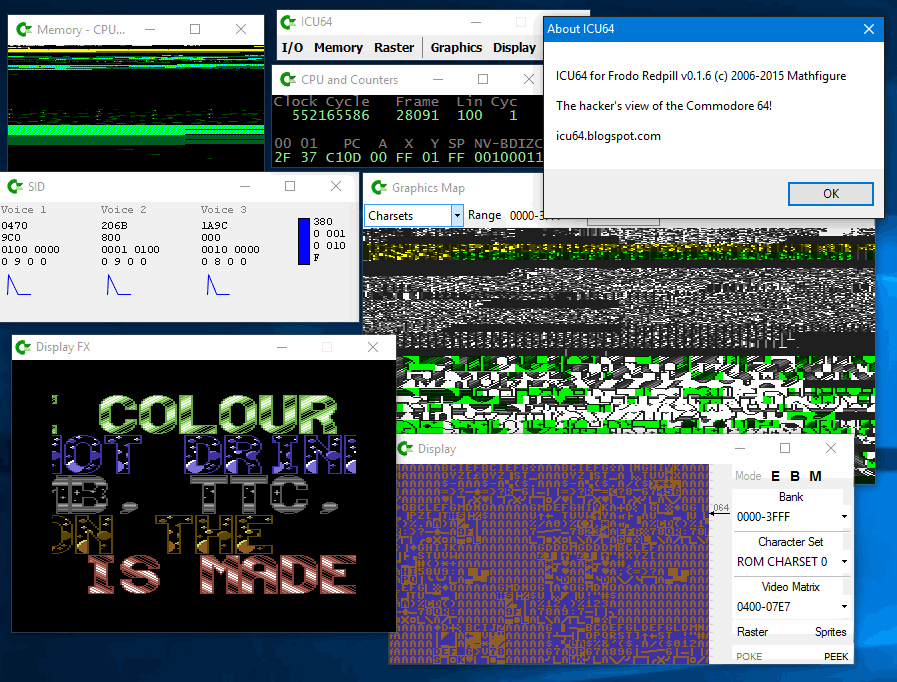Click the Display FX window icon
This screenshot has height=682, width=897.
(23, 347)
